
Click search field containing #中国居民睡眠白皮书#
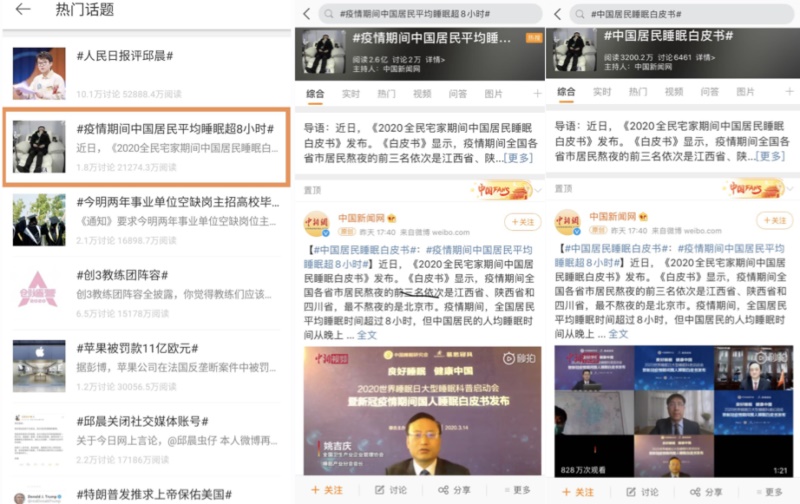pyautogui.click(x=682, y=14)
